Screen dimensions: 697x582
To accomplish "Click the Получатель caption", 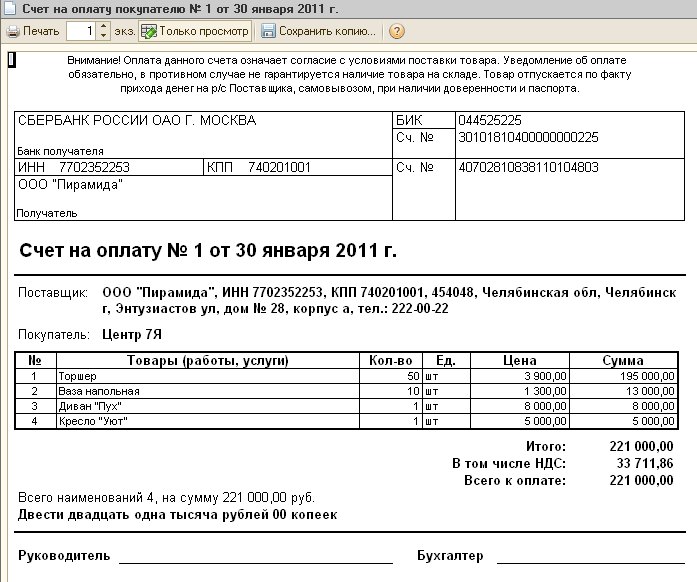I will 47,213.
